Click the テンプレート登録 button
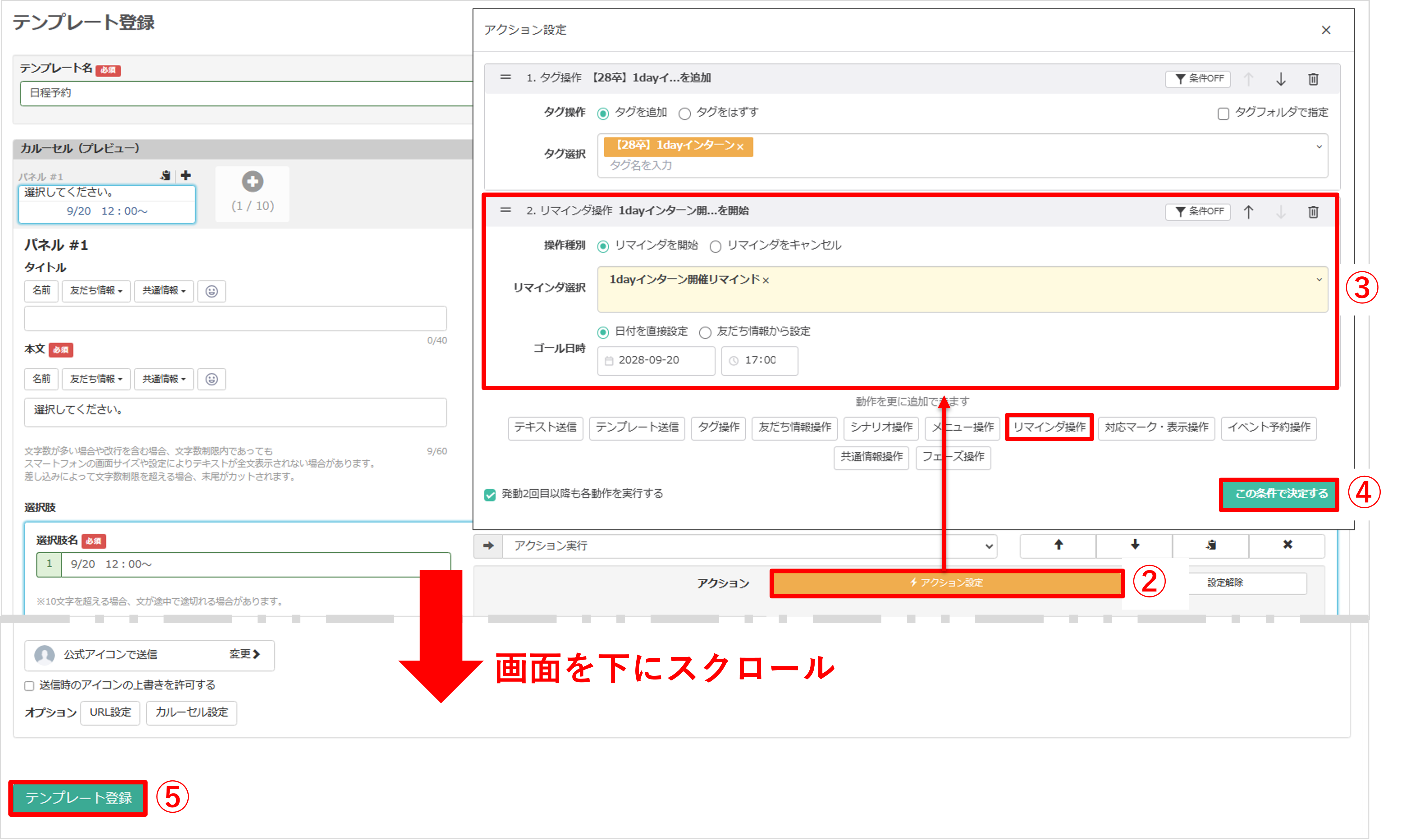 click(78, 799)
